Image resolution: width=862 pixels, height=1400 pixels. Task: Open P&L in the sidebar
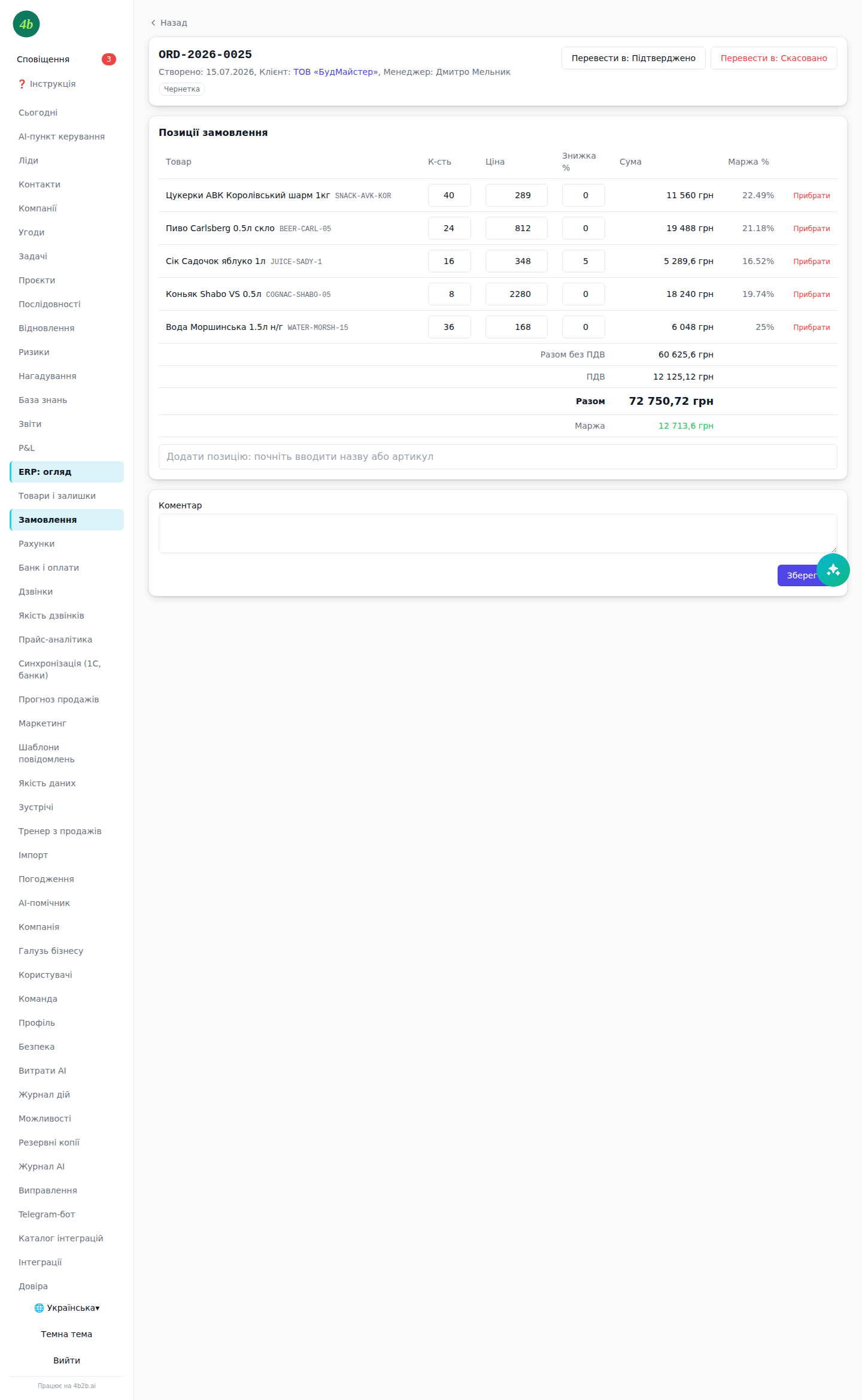(66, 448)
